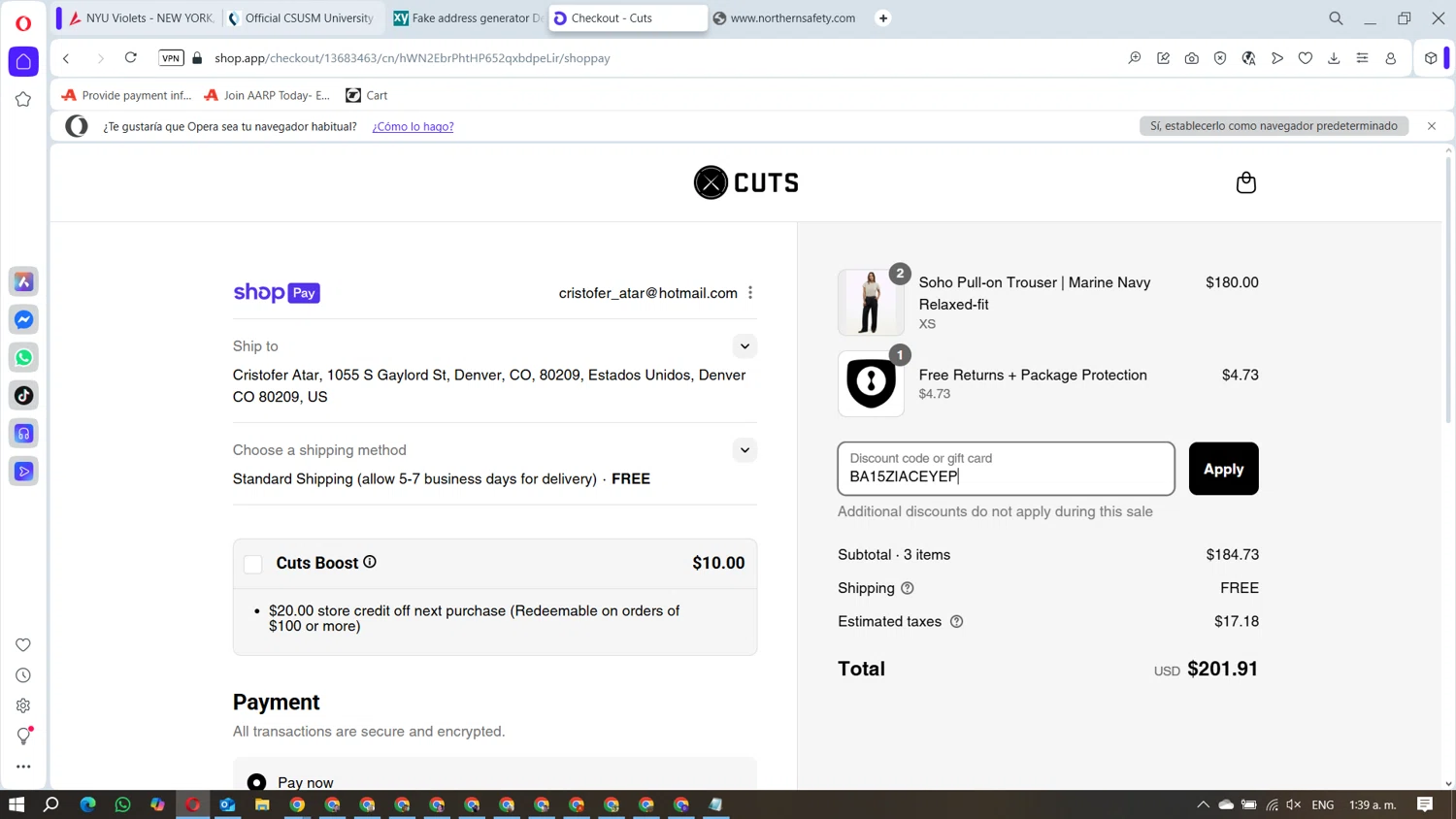Show info about Cuts Boost
Screen dimensions: 1456x819
[370, 562]
